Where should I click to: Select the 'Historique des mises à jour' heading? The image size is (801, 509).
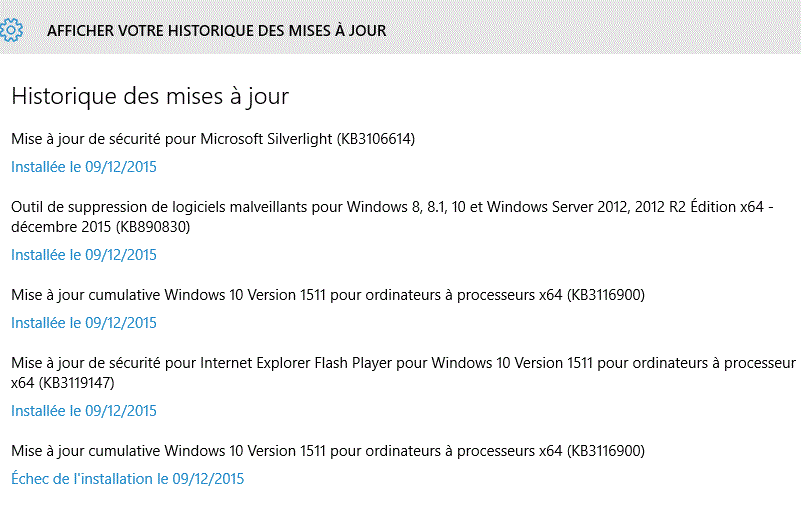click(150, 97)
